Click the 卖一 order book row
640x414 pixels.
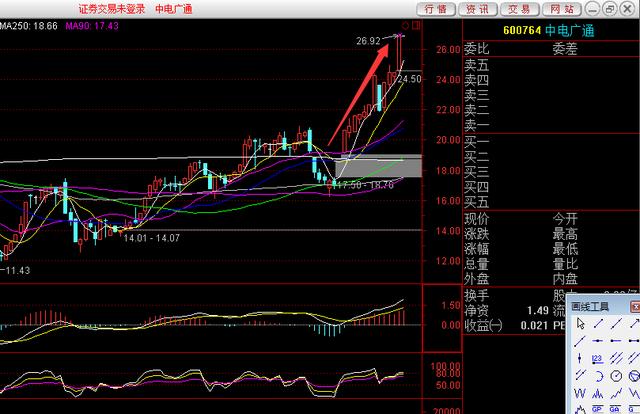[x=551, y=125]
